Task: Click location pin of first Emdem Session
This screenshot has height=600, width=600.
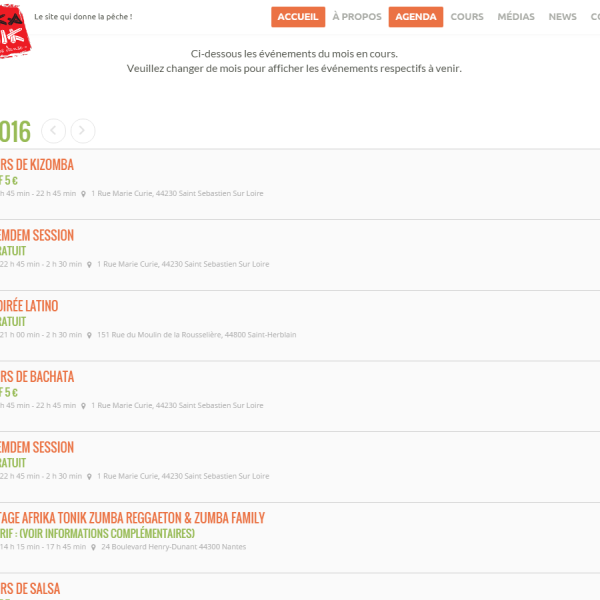Action: [x=90, y=265]
